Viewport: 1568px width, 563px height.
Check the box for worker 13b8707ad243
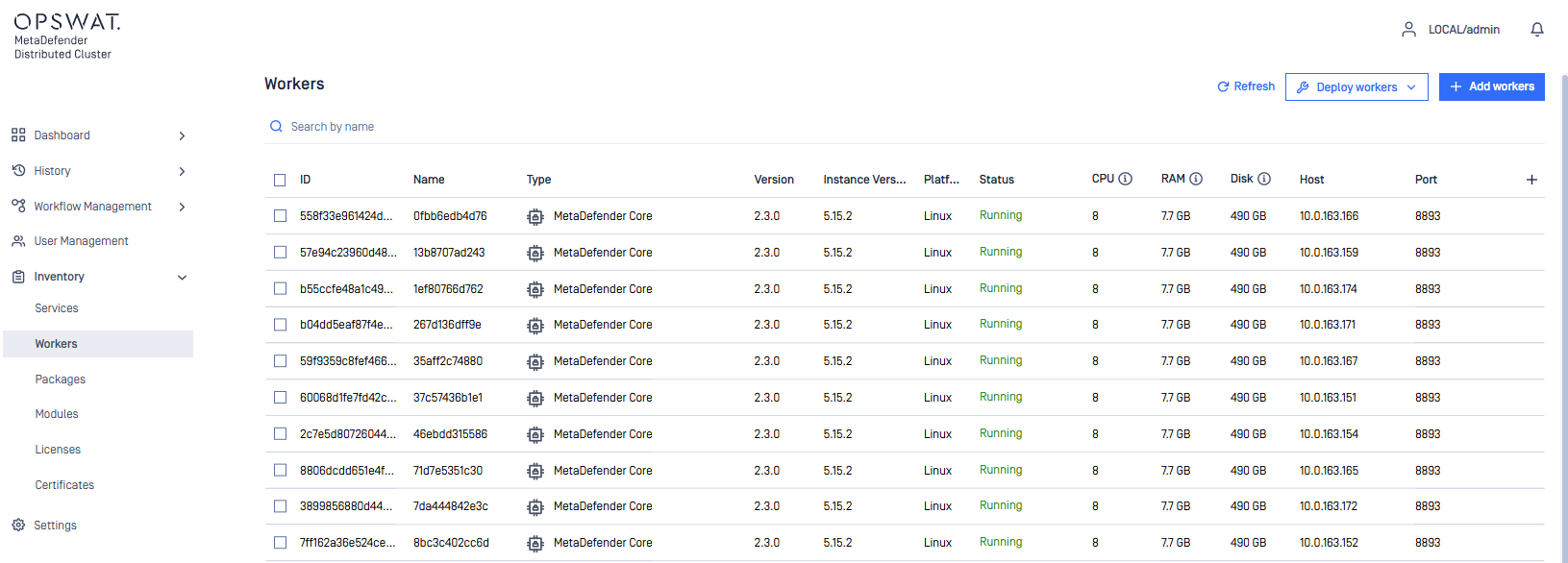click(280, 253)
